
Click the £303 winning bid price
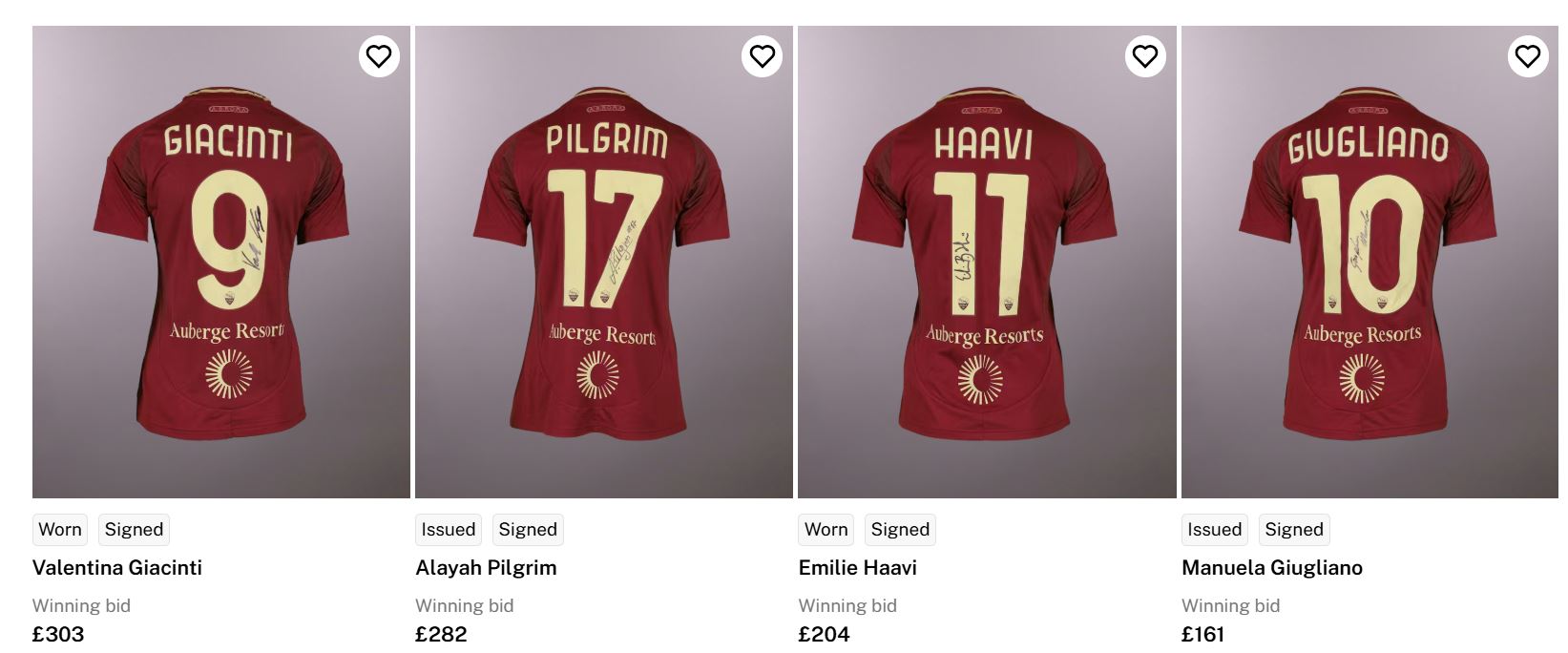point(58,634)
